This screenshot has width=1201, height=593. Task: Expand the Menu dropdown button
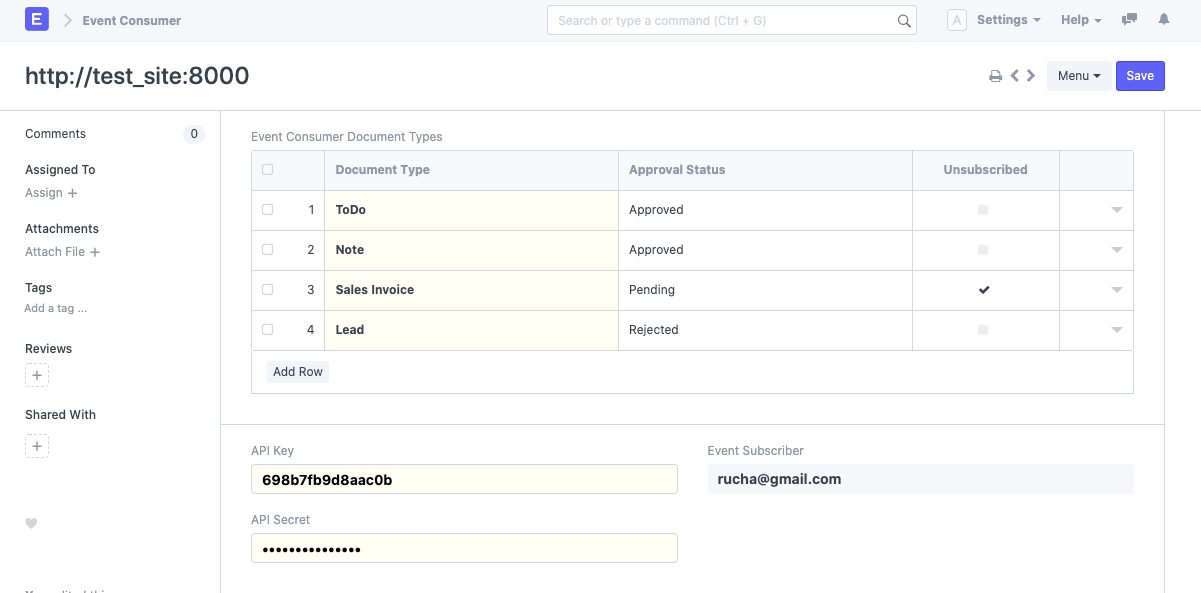(x=1078, y=76)
